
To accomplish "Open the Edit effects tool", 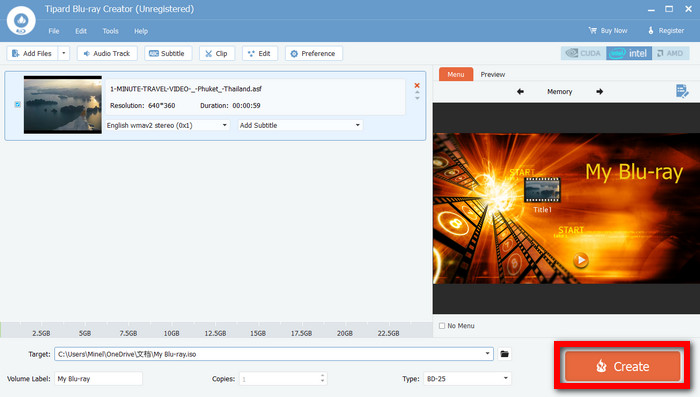I will pyautogui.click(x=259, y=54).
